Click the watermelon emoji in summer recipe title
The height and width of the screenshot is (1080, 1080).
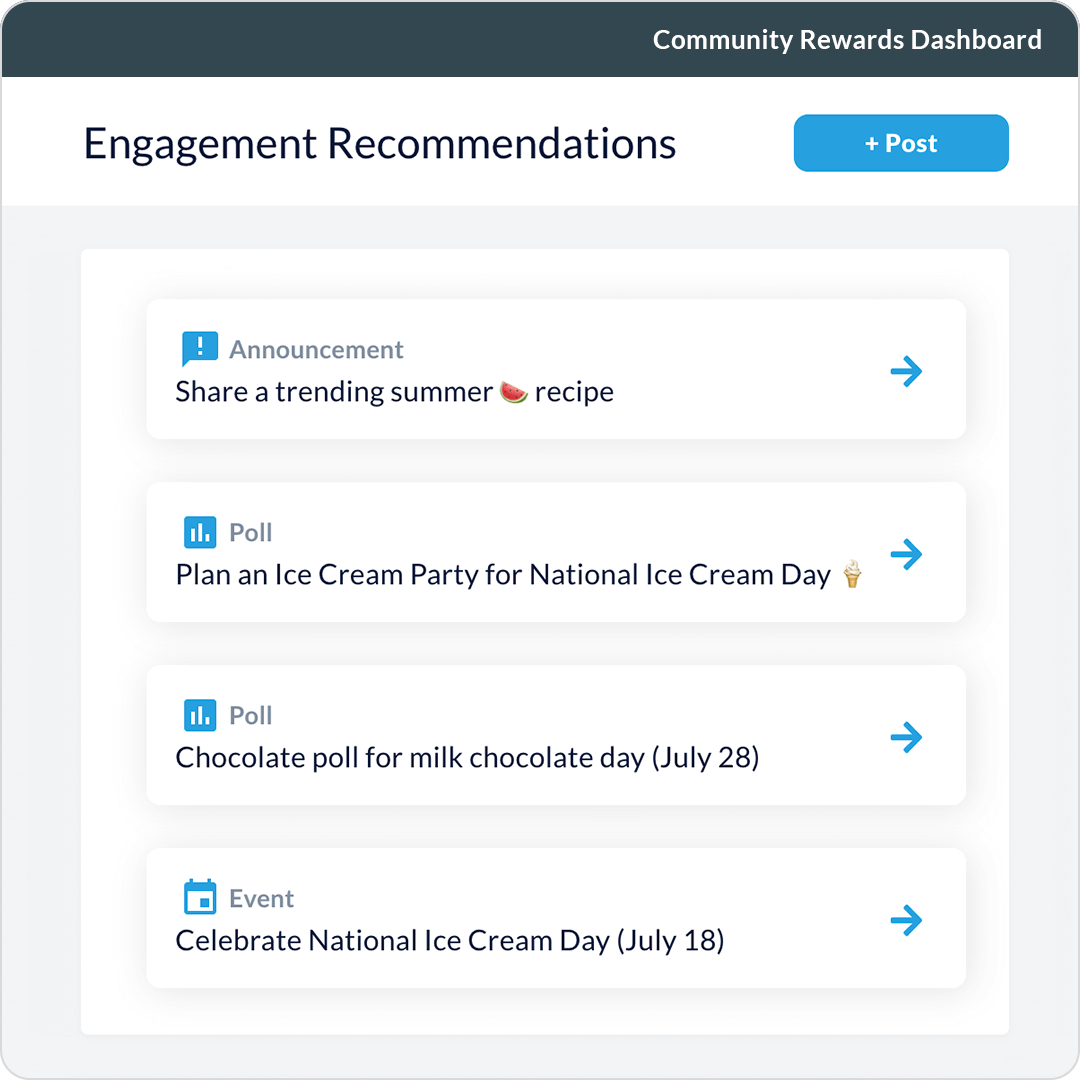pyautogui.click(x=513, y=391)
